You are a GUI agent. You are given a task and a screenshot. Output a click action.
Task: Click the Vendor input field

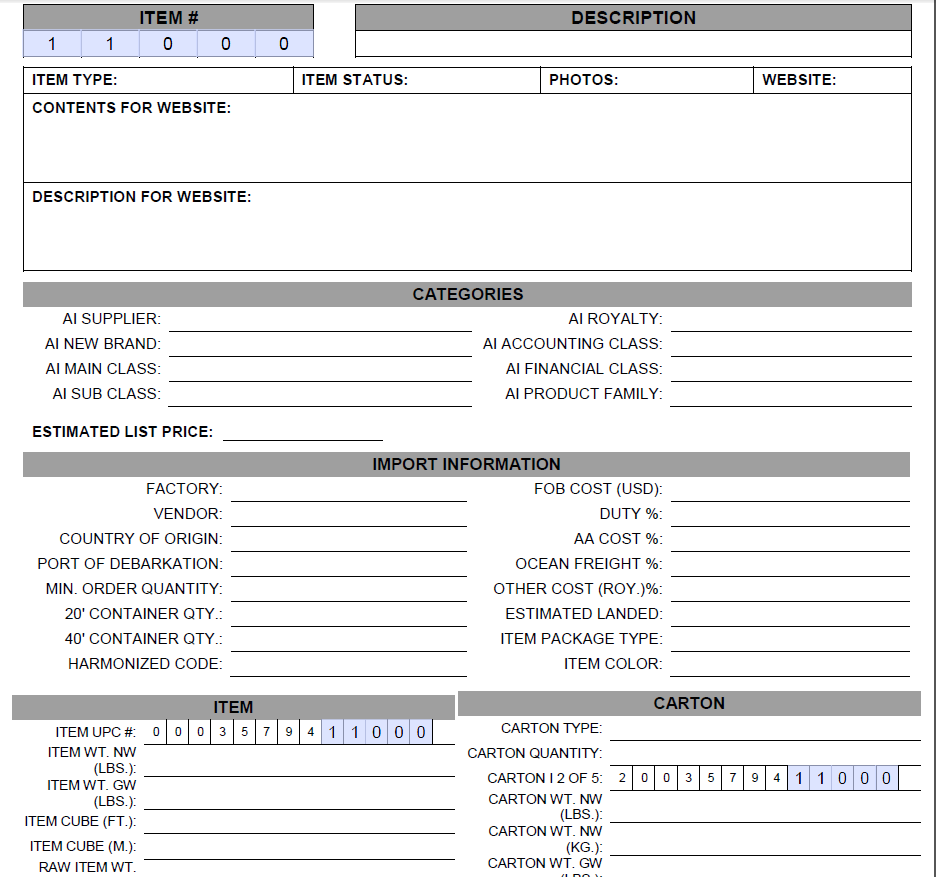tap(349, 515)
